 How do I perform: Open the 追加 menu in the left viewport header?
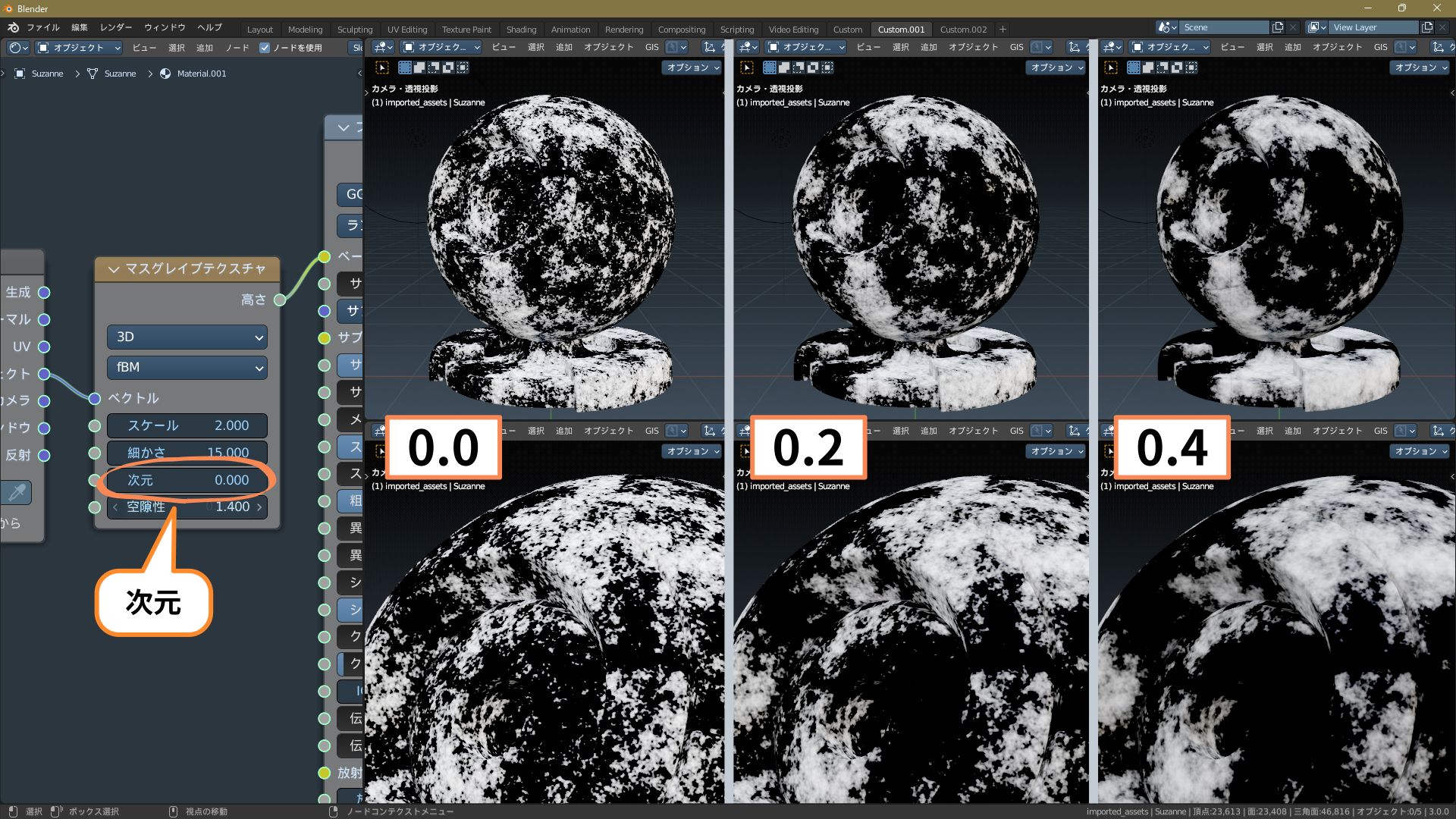[564, 47]
